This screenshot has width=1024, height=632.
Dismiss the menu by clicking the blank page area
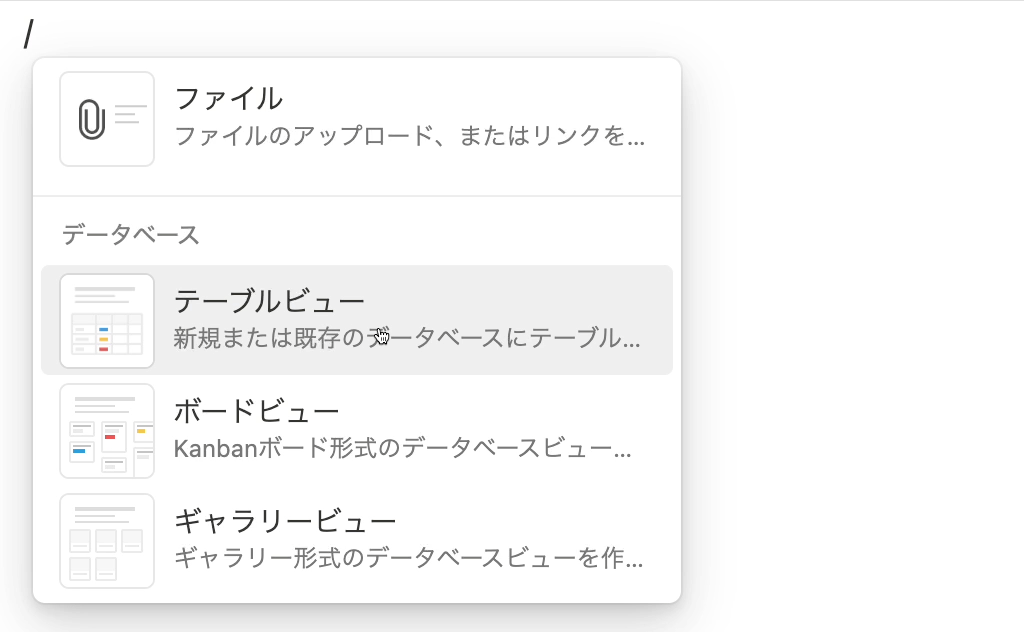click(849, 326)
